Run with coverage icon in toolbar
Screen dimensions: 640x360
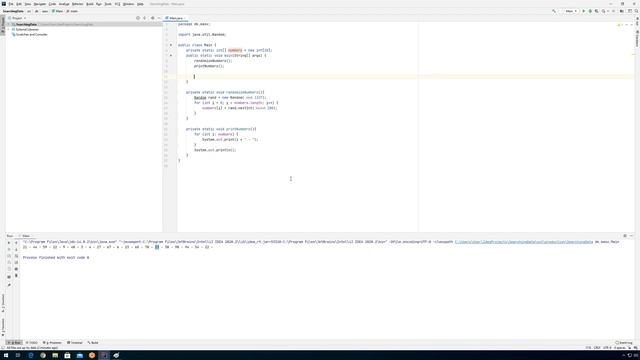tap(596, 11)
